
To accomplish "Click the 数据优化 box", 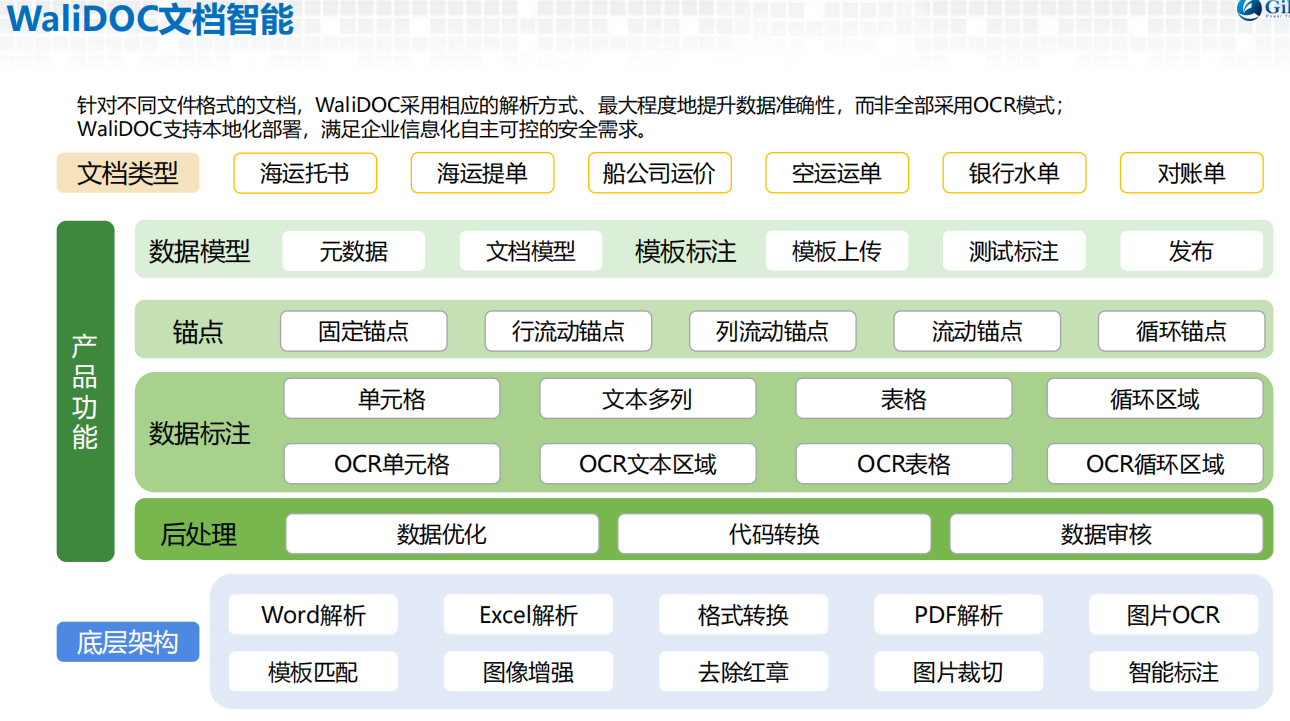I will (442, 534).
